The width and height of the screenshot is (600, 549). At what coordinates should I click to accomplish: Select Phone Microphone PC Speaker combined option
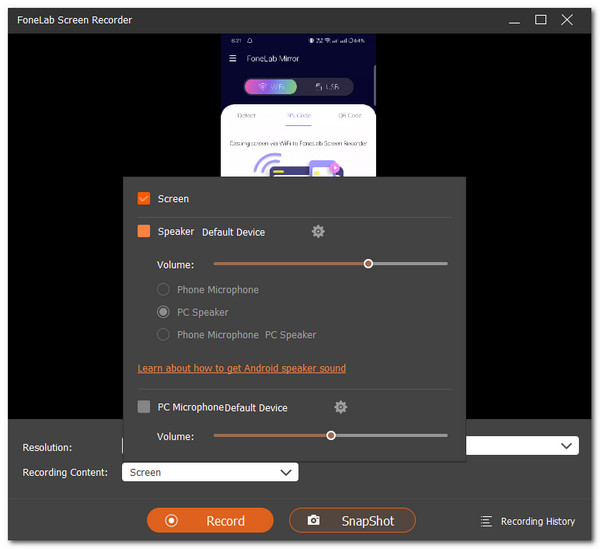(x=163, y=335)
